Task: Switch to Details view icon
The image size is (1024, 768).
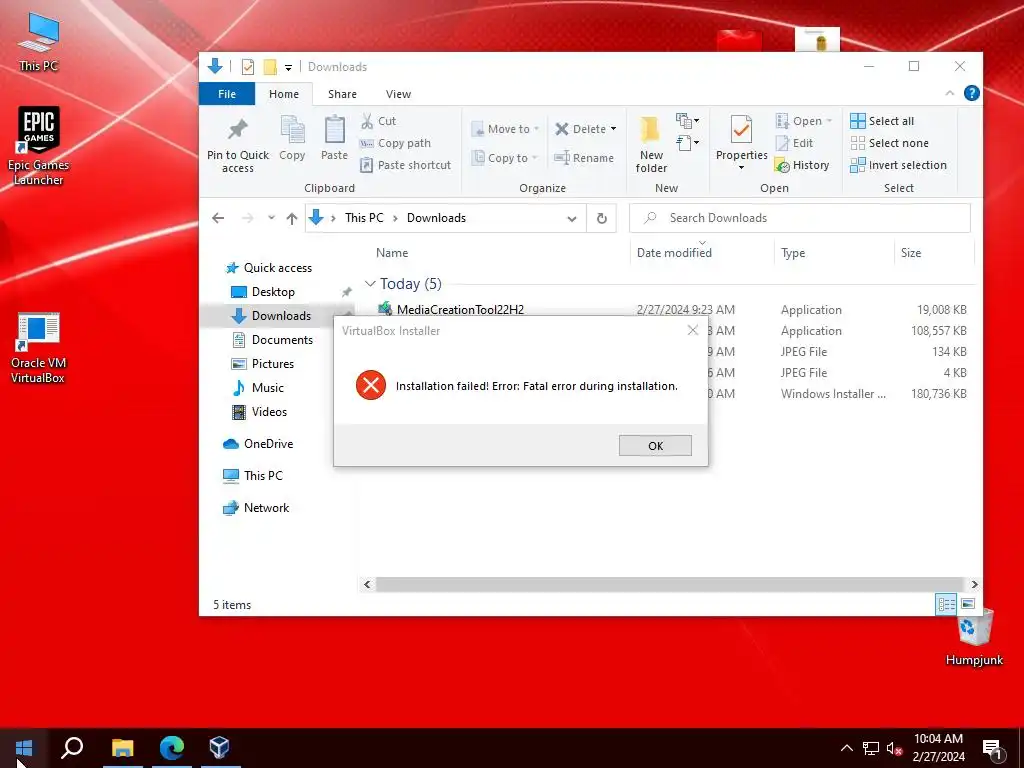Action: (x=946, y=604)
